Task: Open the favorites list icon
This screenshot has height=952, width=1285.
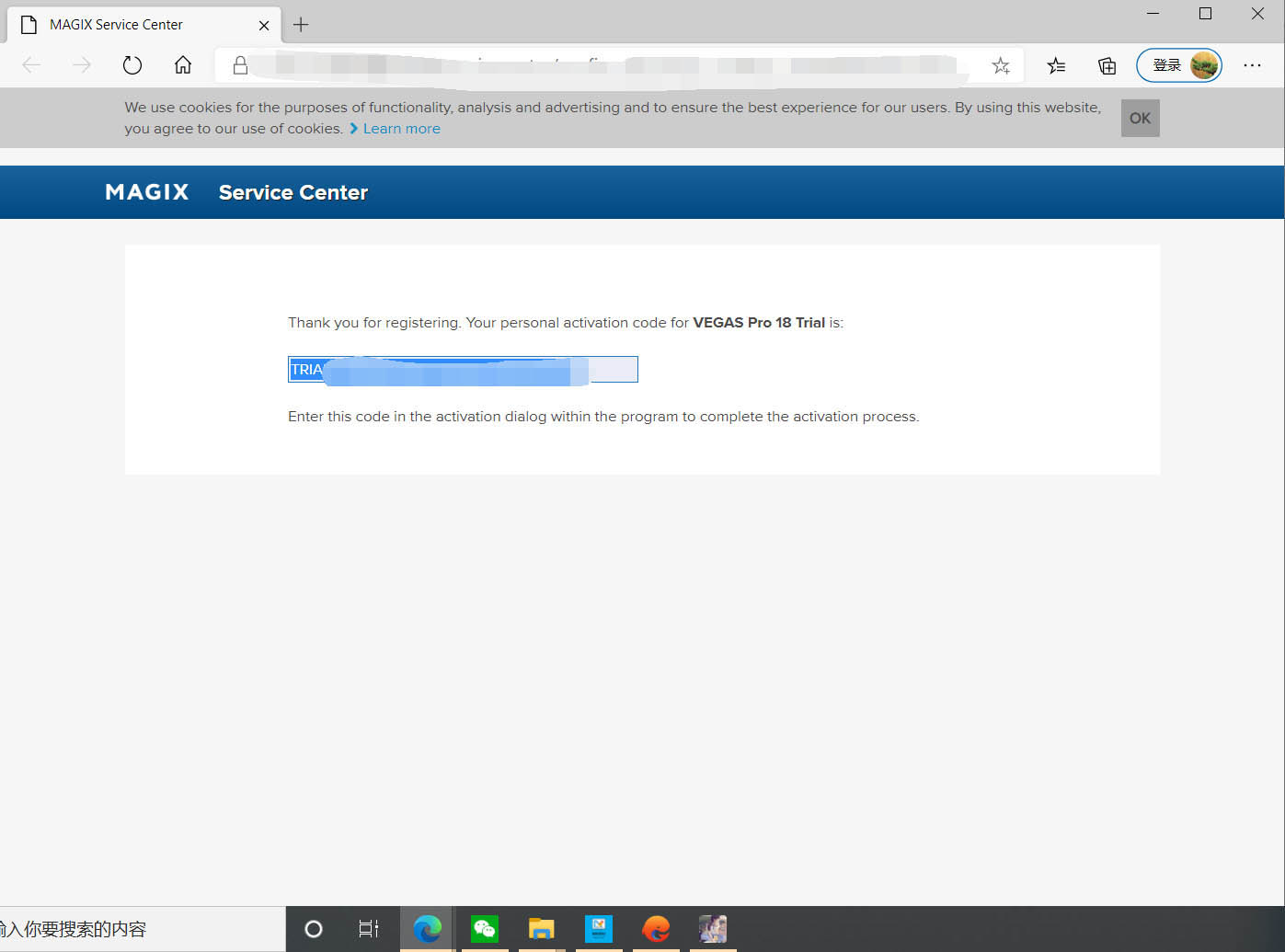Action: click(1057, 65)
